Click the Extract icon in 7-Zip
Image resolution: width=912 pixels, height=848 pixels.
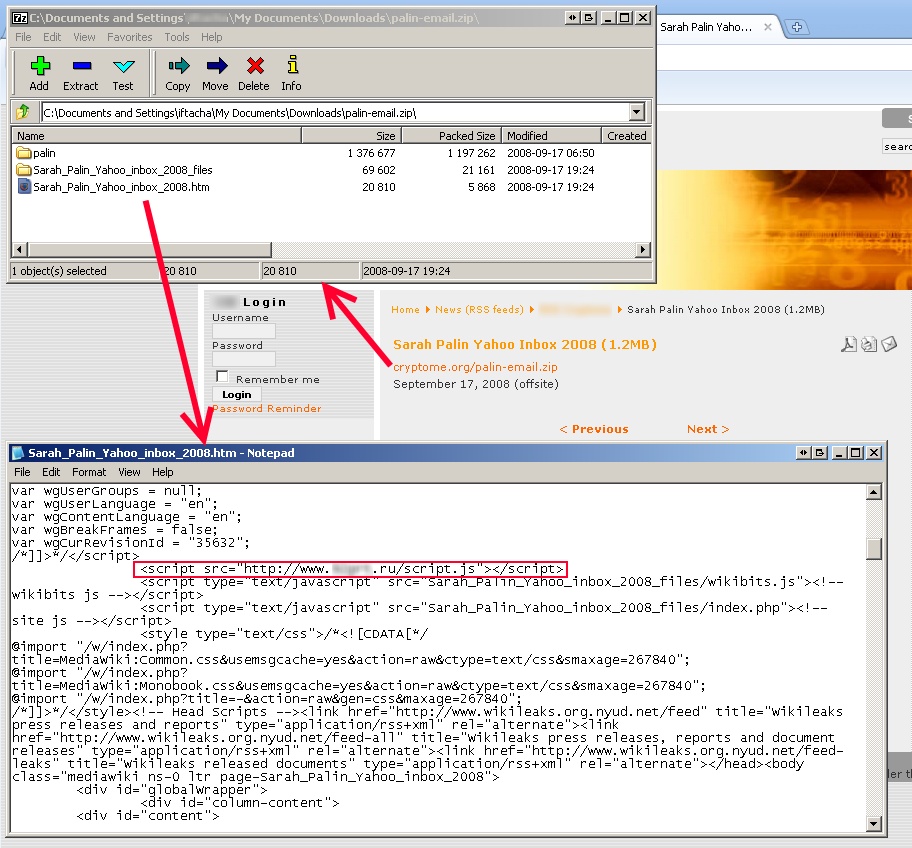81,73
